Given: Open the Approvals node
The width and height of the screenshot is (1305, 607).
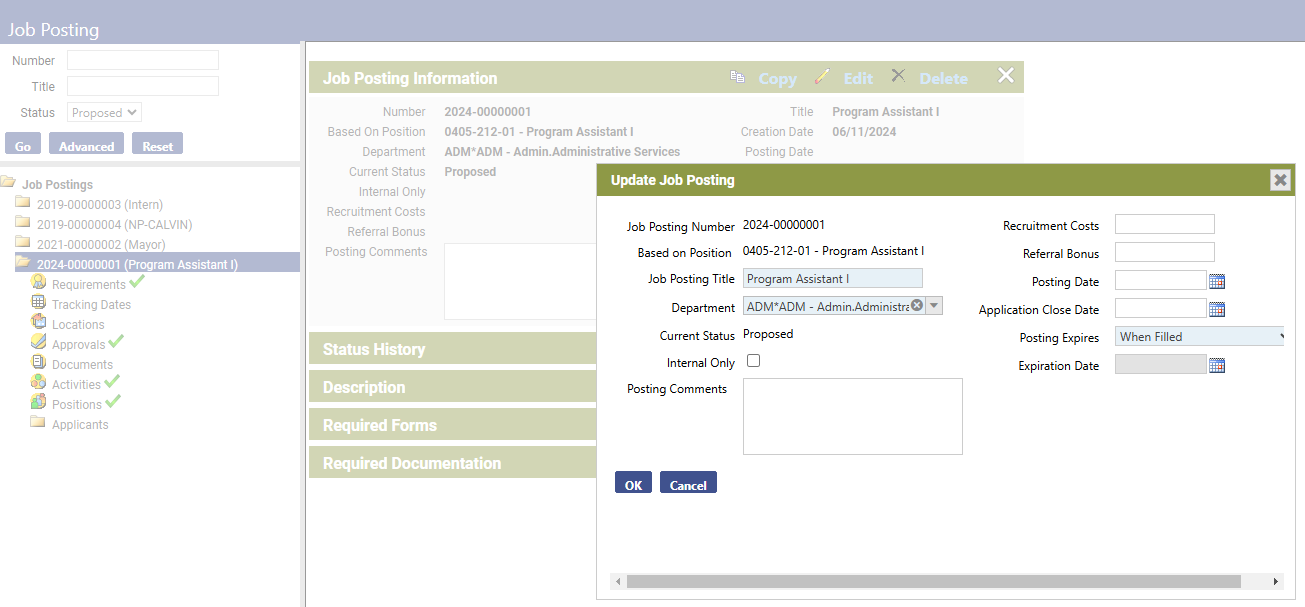Looking at the screenshot, I should click(x=78, y=345).
